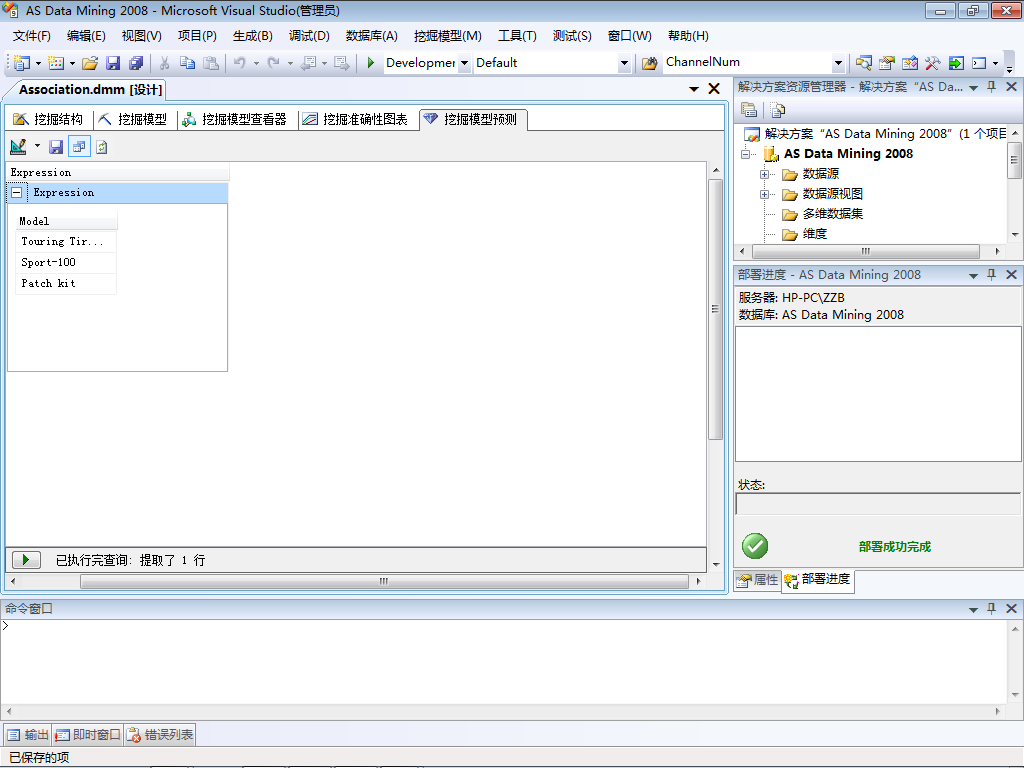The width and height of the screenshot is (1024, 768).
Task: Click the Paste clipboard icon
Action: [x=211, y=63]
